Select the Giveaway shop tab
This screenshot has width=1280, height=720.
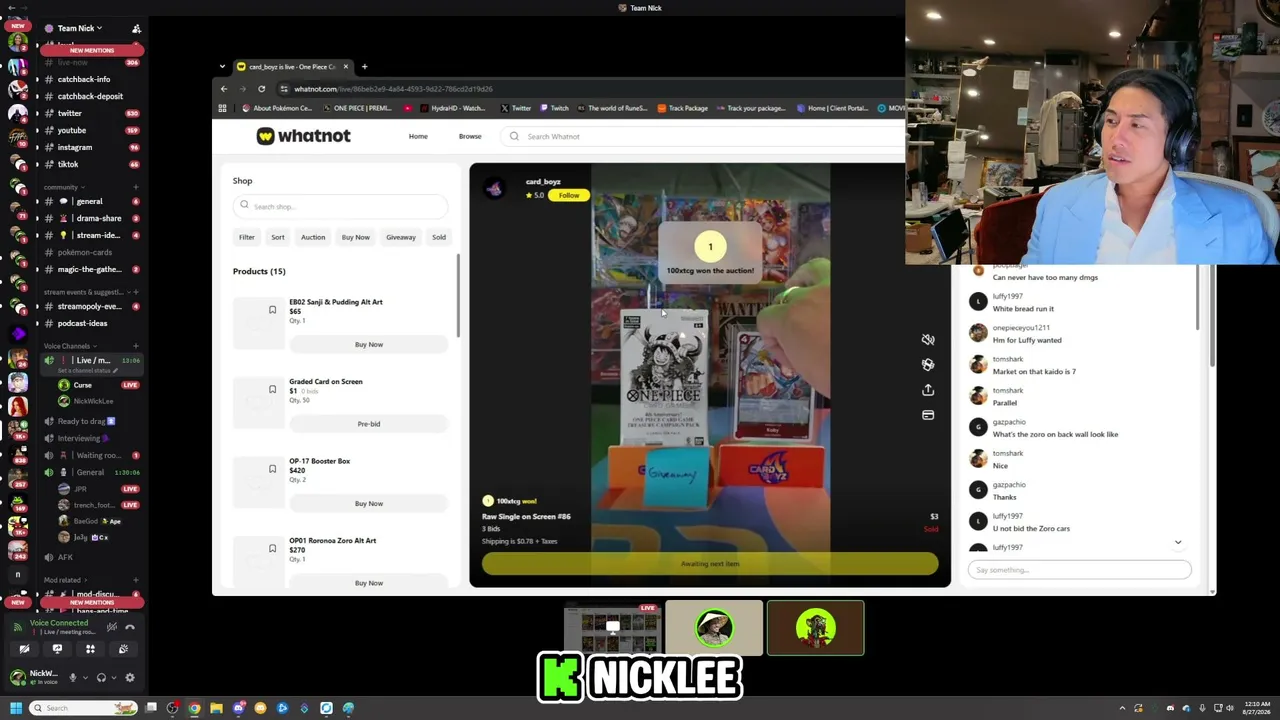(x=401, y=237)
